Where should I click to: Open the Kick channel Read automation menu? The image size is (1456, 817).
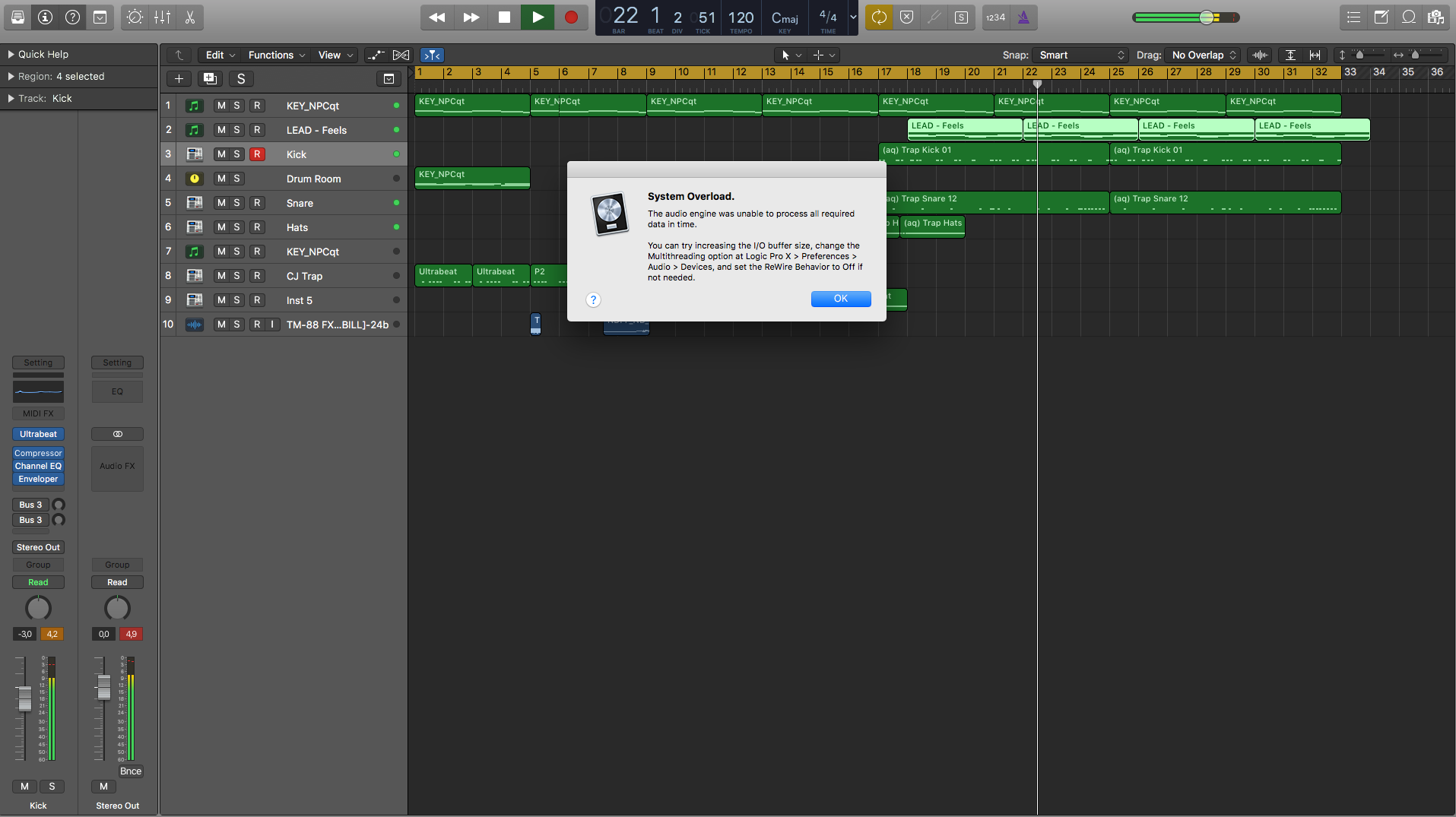[38, 582]
